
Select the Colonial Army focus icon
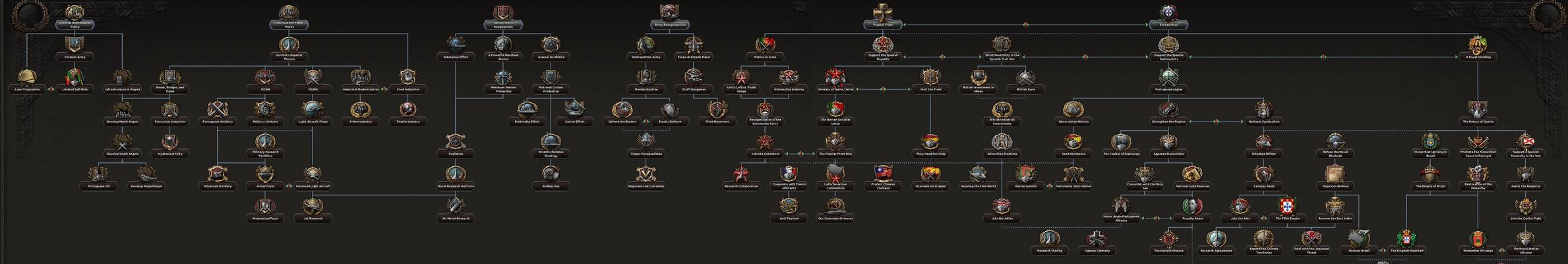pos(75,44)
